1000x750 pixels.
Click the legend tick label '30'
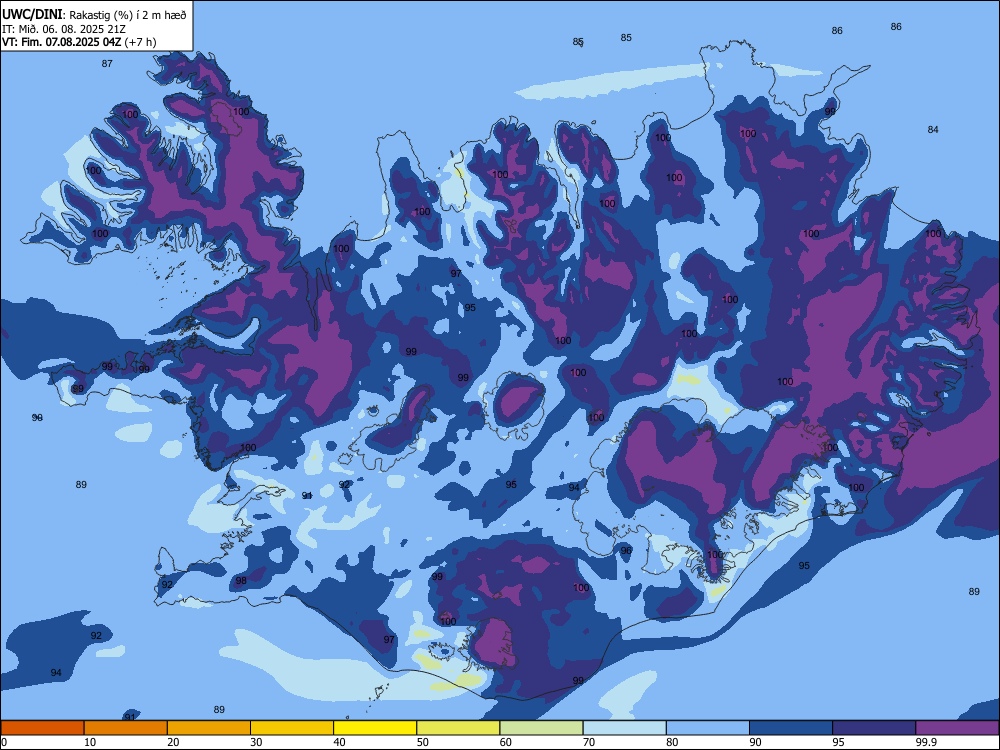point(256,742)
